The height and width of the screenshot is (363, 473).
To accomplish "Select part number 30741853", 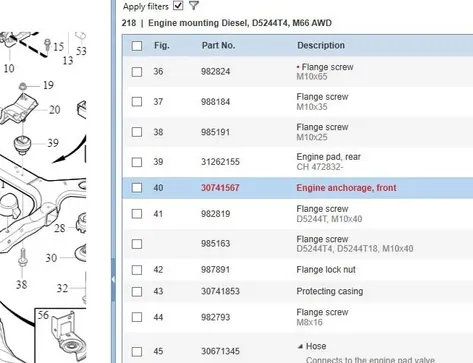I will click(x=220, y=291).
